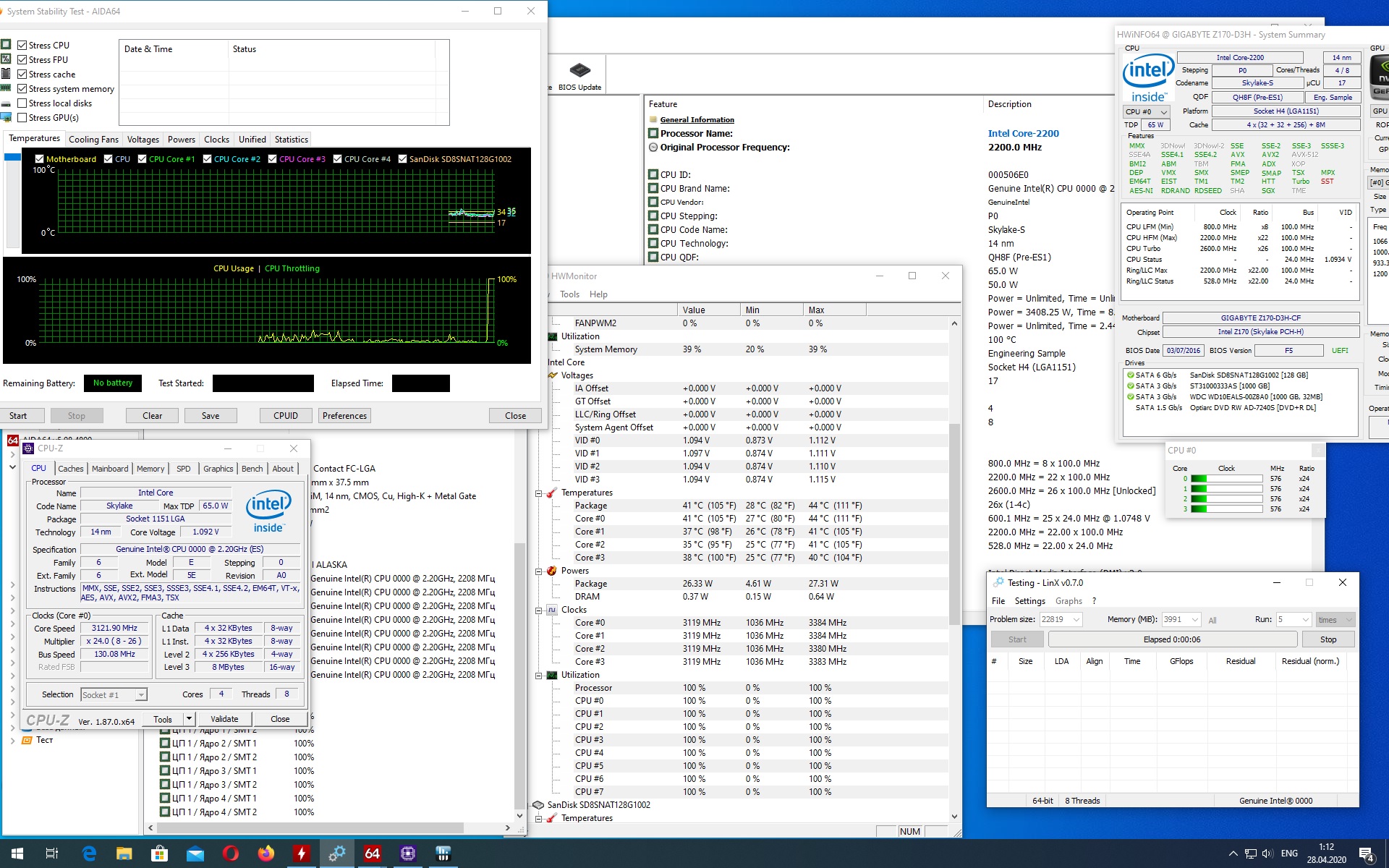
Task: Uncheck Stress system memory option
Action: tap(22, 89)
